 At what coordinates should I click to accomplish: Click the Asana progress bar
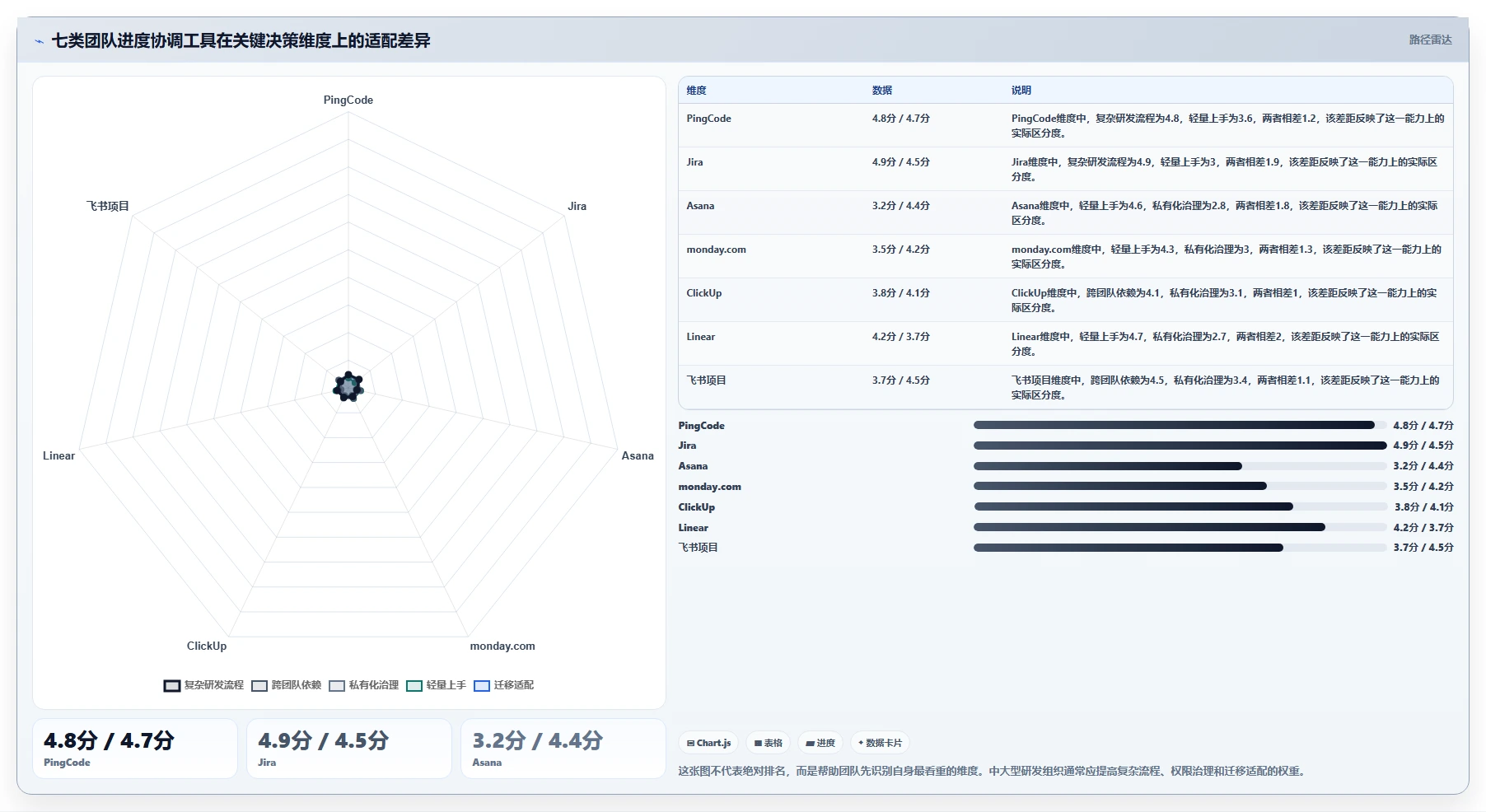1180,466
